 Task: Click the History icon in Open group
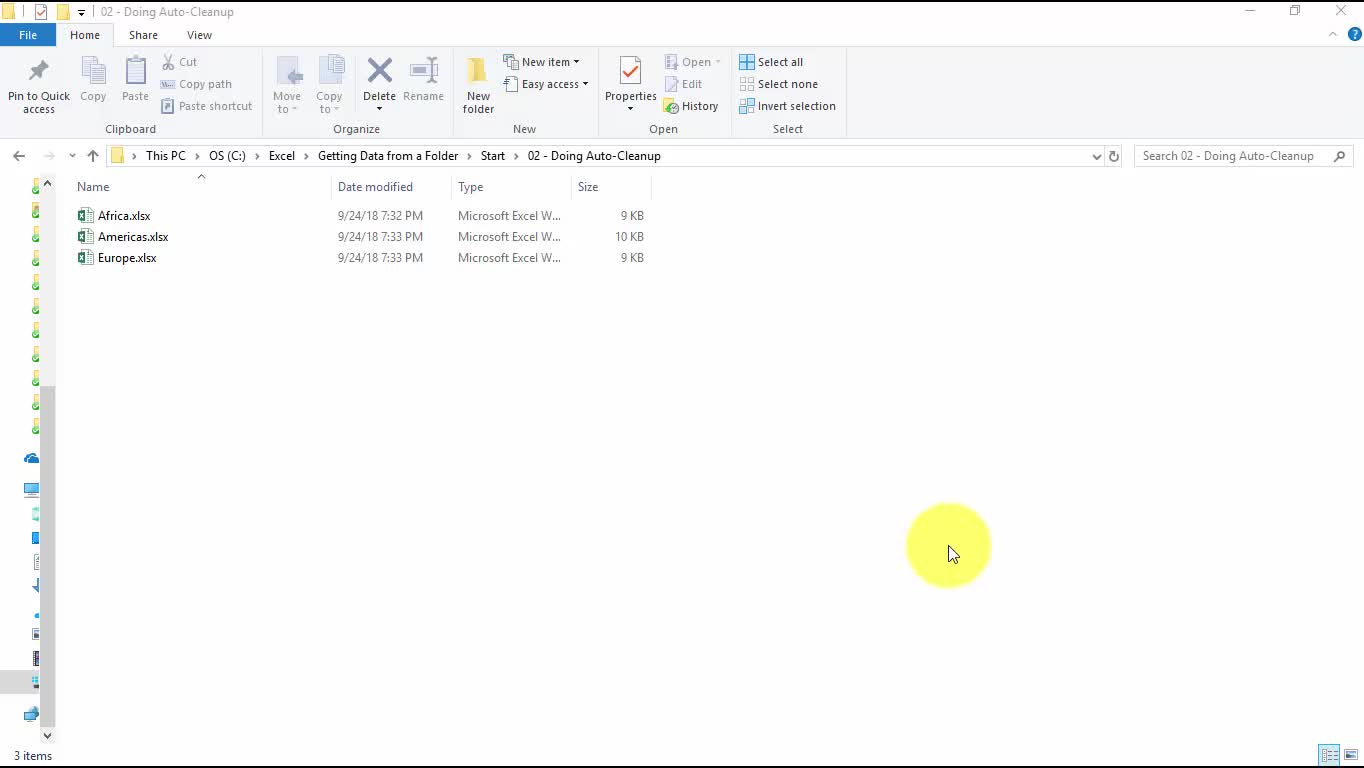672,107
